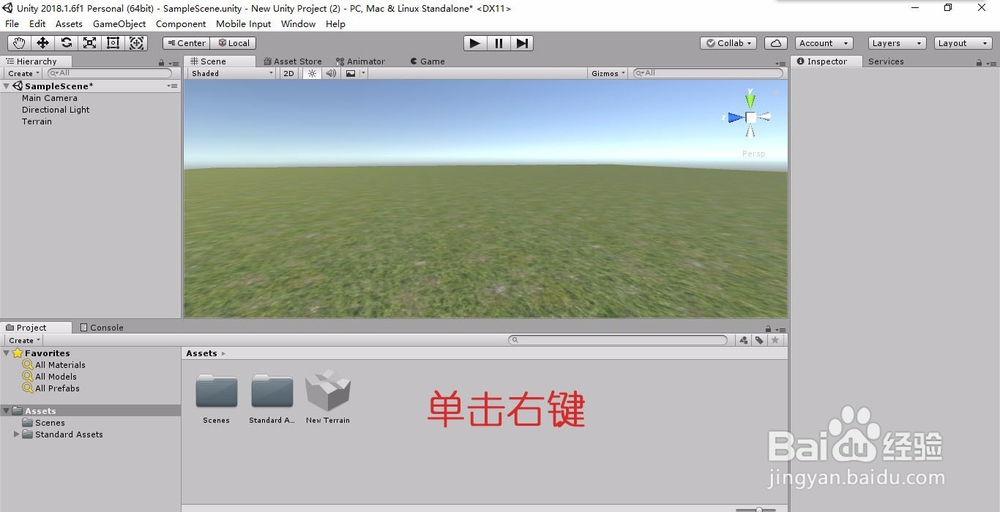
Task: Switch to the Services tab
Action: pos(886,61)
